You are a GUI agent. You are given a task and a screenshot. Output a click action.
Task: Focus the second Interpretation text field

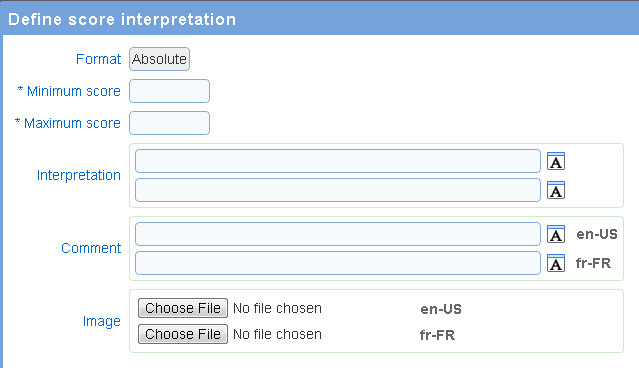pos(338,190)
